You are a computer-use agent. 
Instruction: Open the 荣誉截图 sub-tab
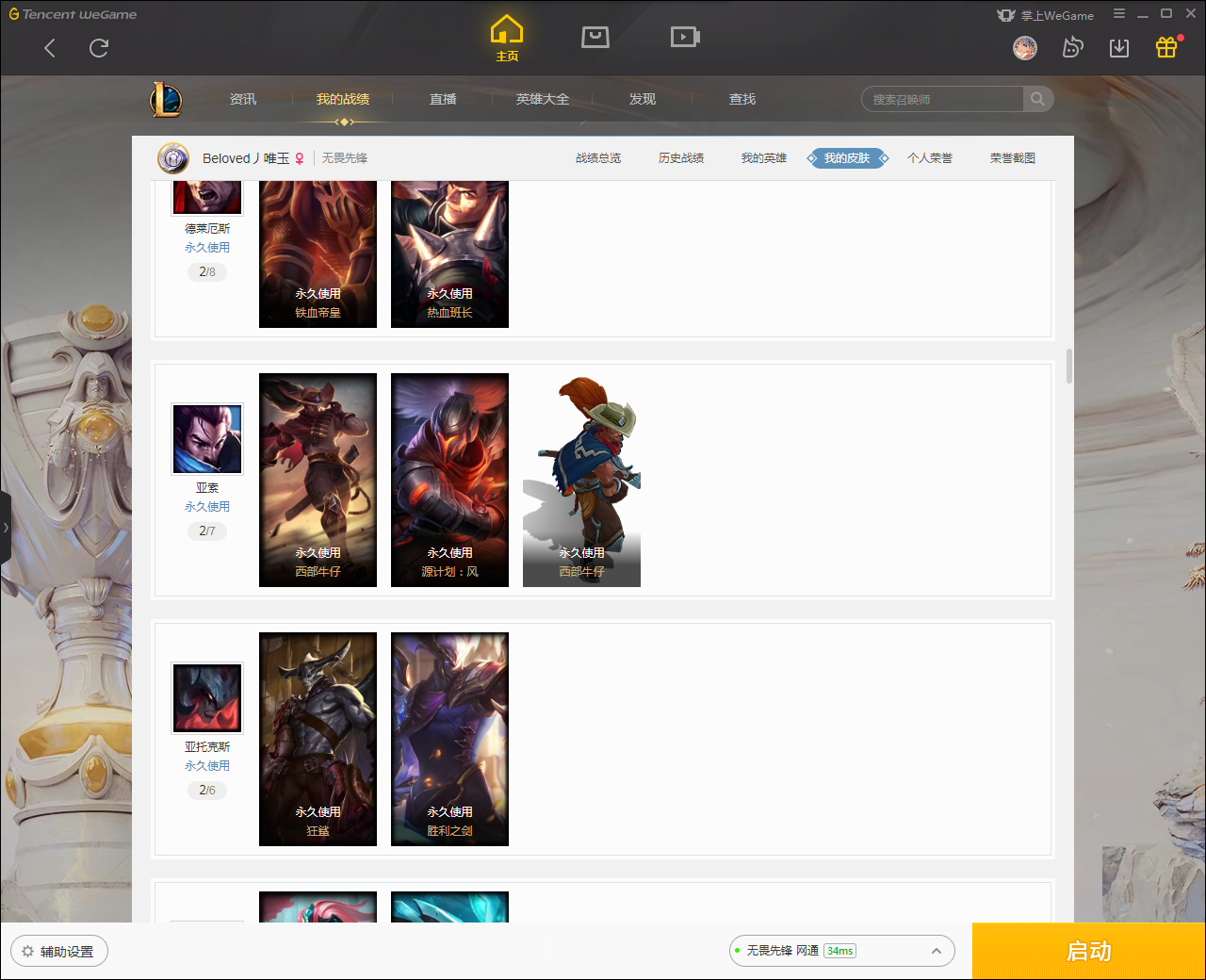(x=1013, y=158)
